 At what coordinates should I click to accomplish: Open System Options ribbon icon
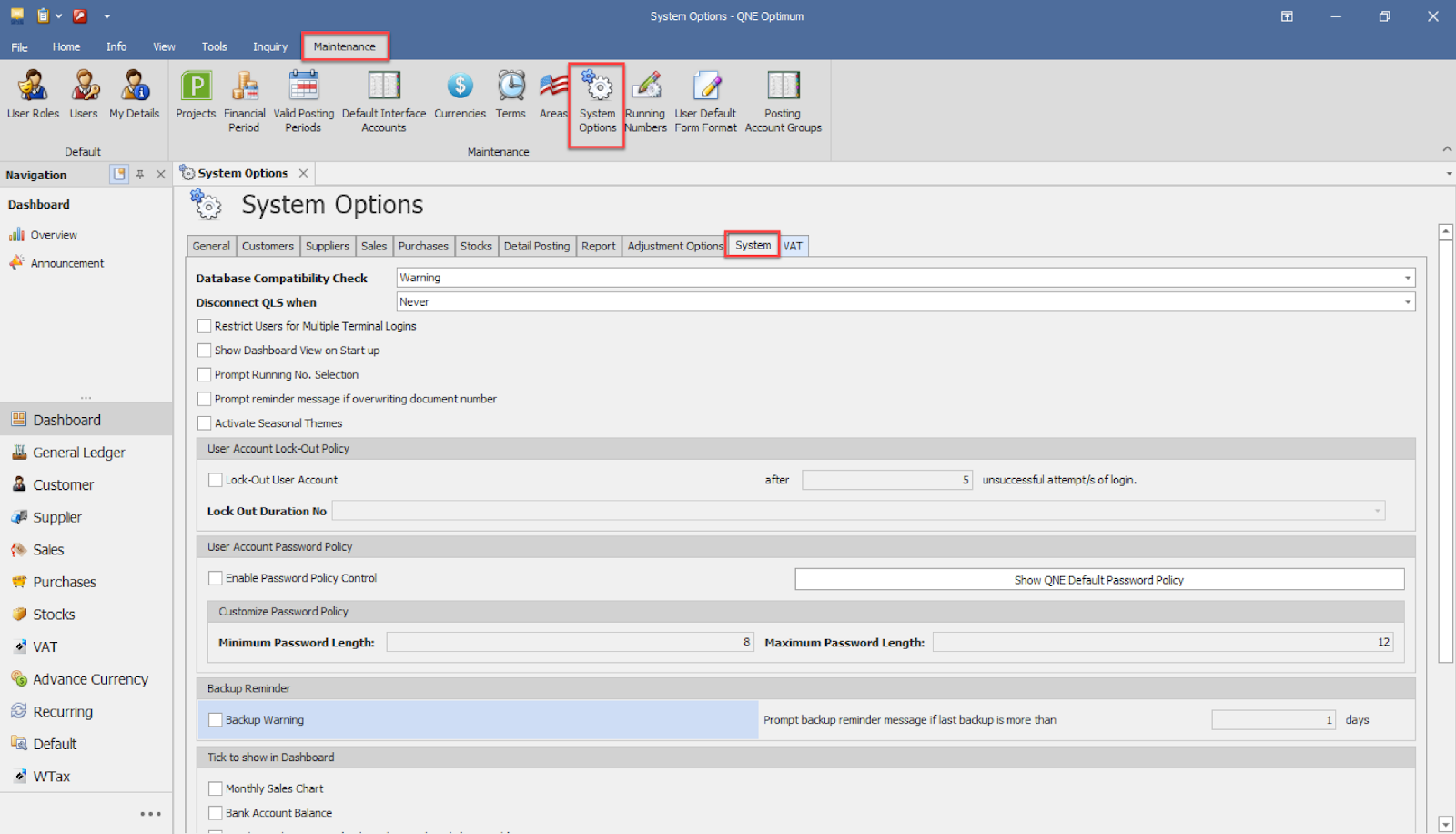coord(597,101)
